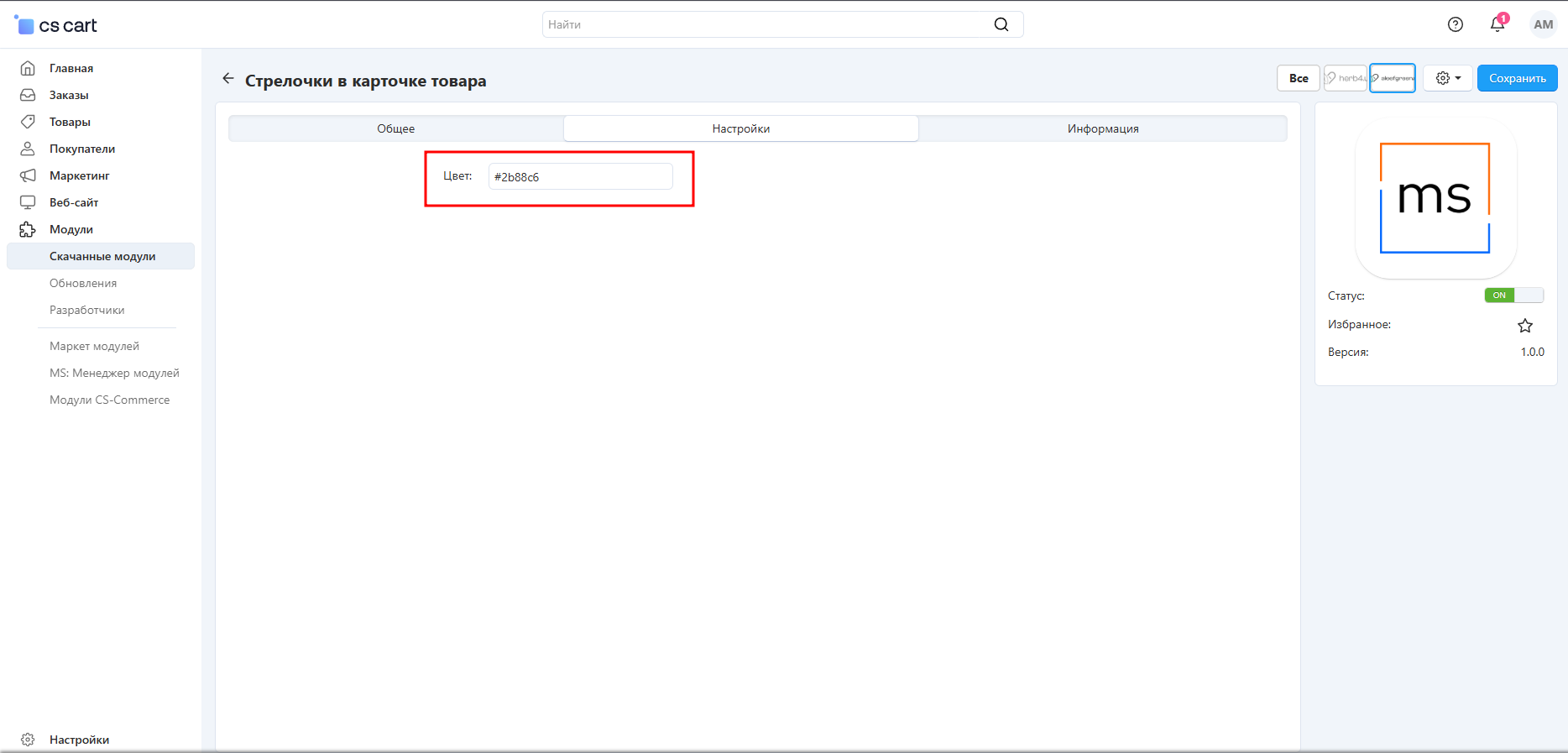Click the CS-Cart logo

[56, 25]
